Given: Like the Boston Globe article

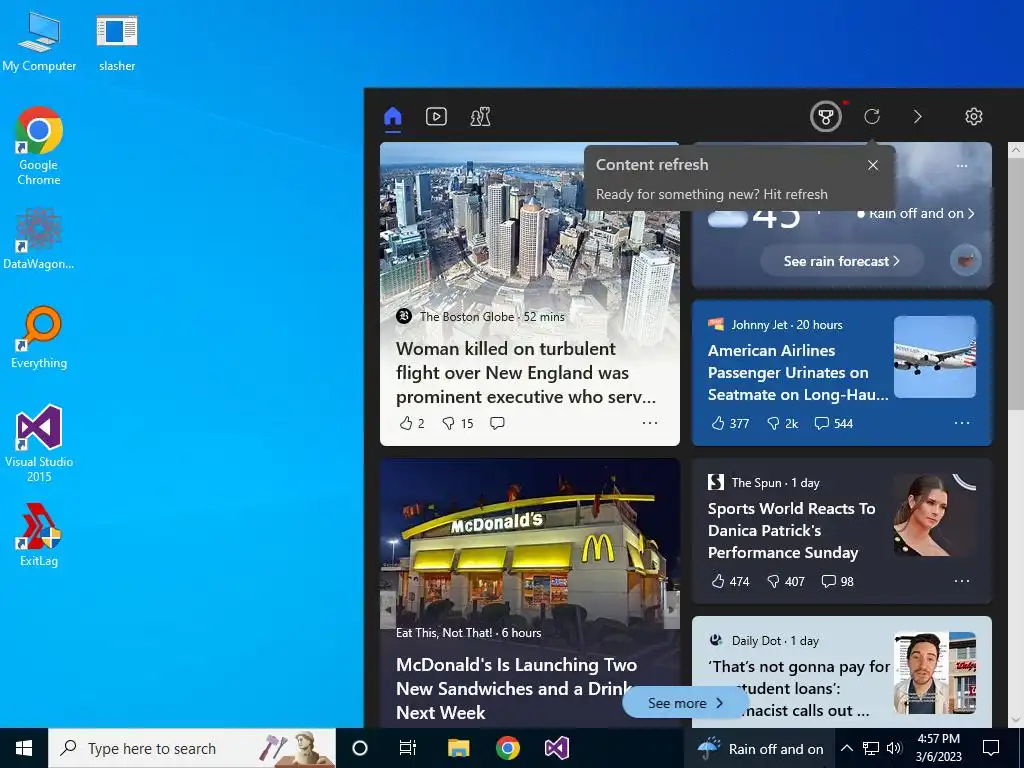Looking at the screenshot, I should point(412,423).
